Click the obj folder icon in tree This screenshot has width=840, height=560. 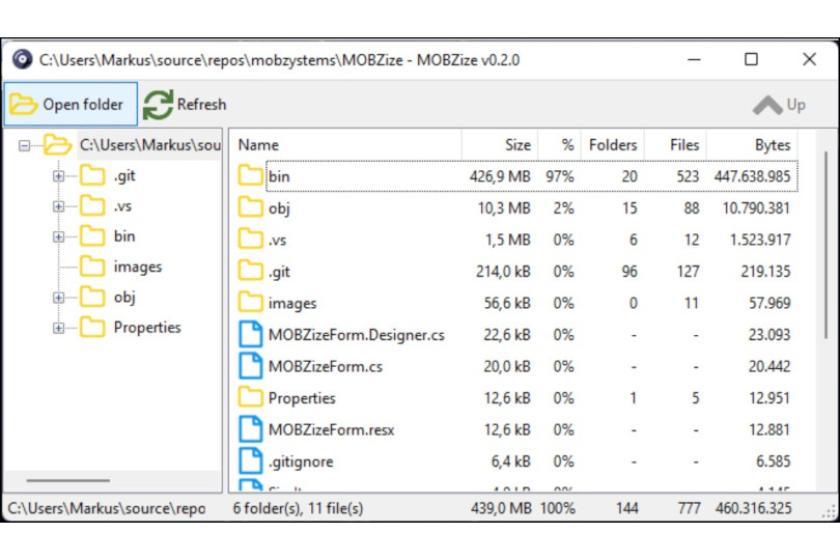92,297
